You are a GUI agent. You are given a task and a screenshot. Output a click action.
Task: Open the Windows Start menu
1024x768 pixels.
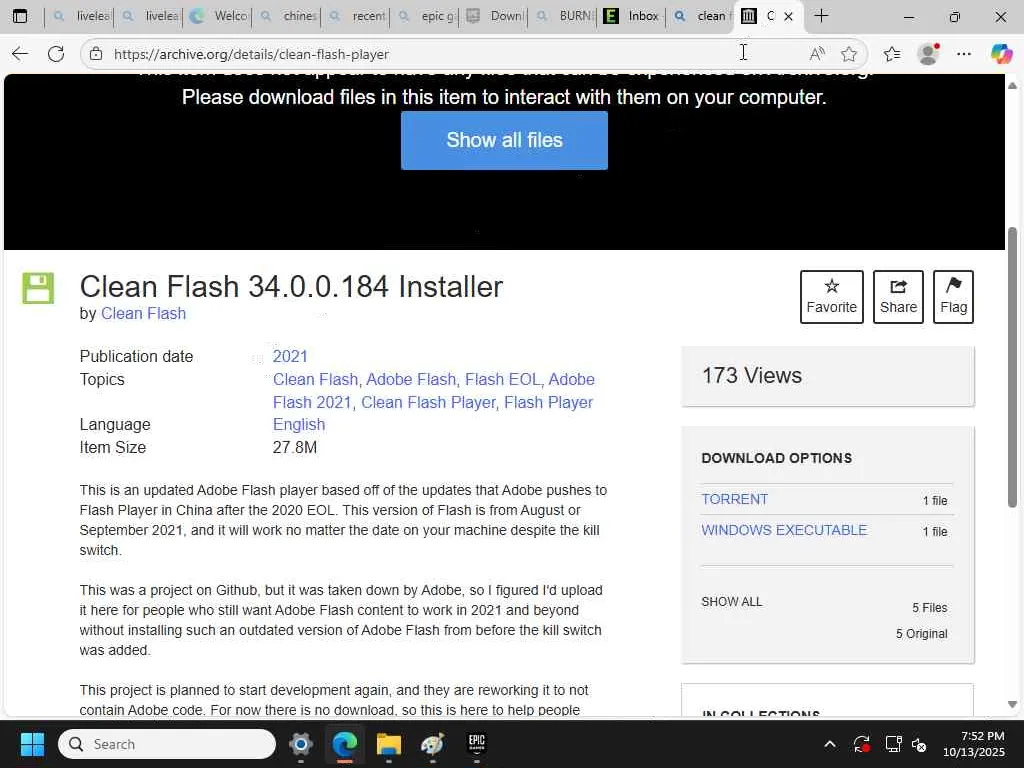[32, 744]
